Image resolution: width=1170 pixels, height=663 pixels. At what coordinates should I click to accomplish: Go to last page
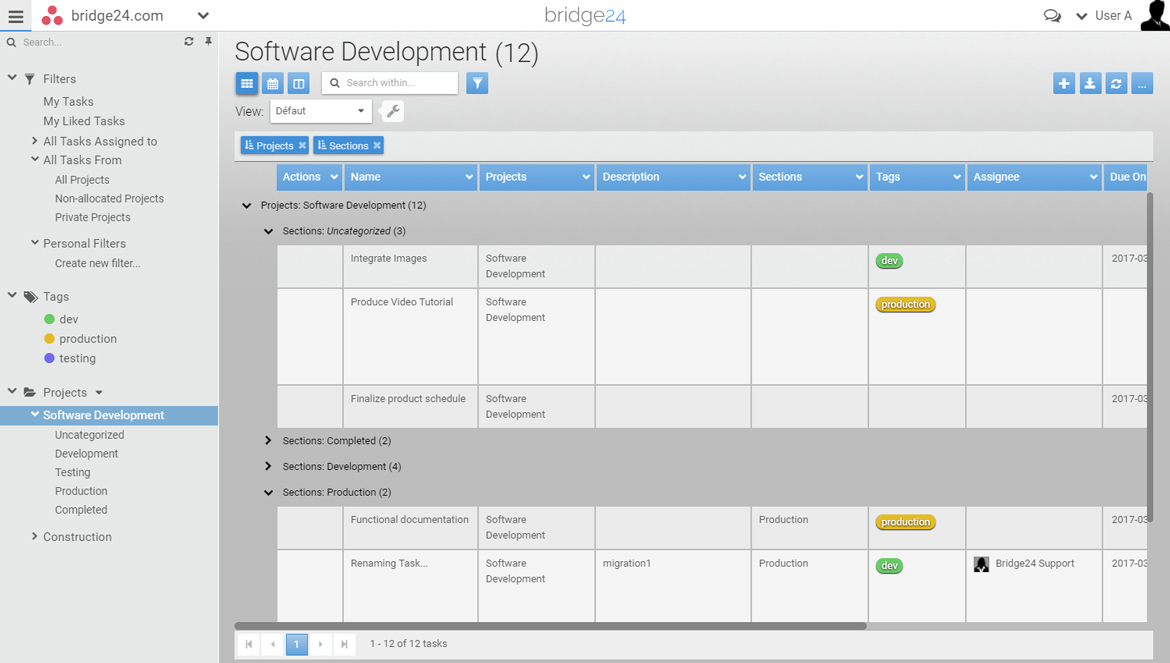pyautogui.click(x=344, y=644)
